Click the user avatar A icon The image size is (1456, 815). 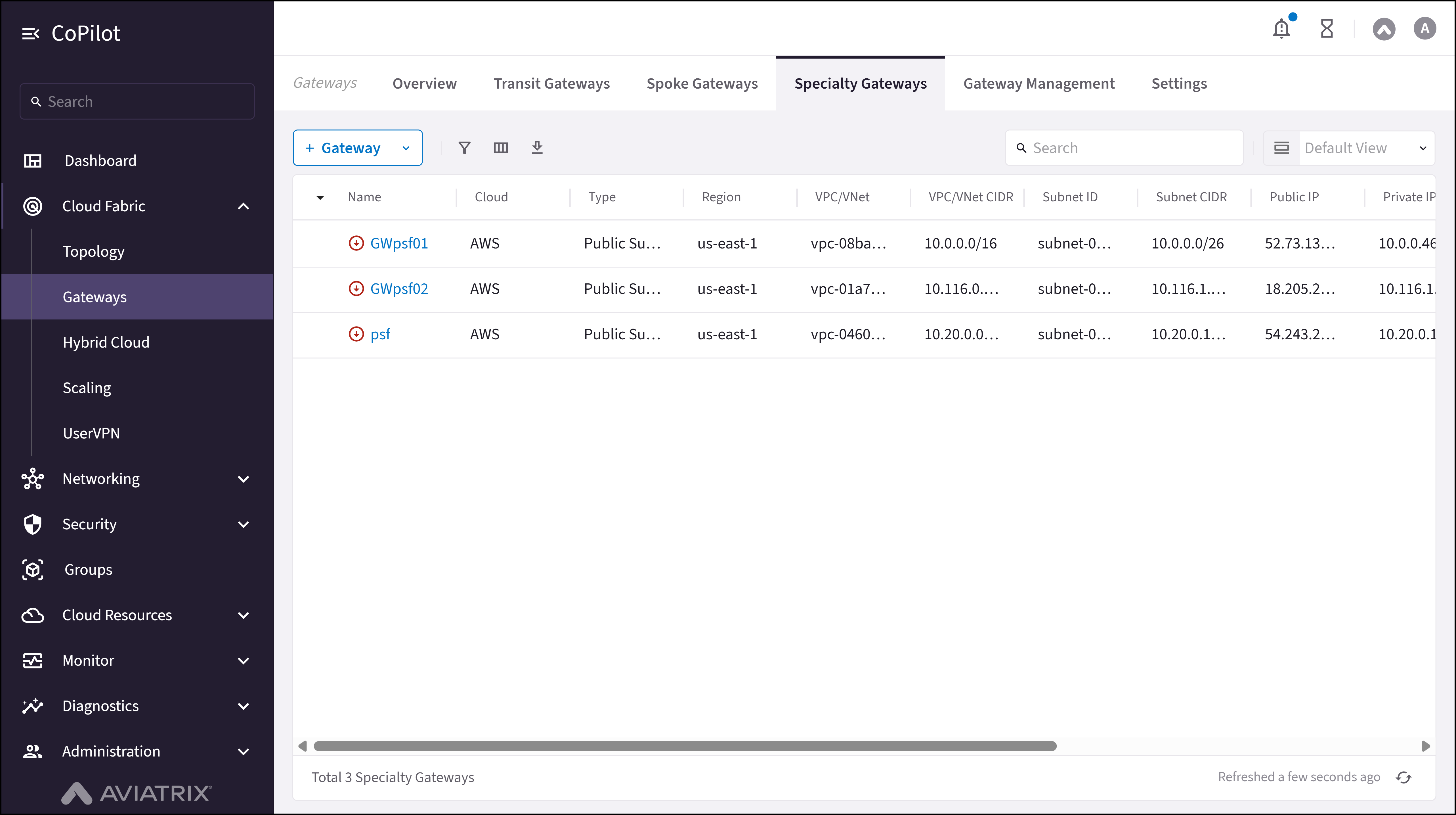click(1424, 28)
